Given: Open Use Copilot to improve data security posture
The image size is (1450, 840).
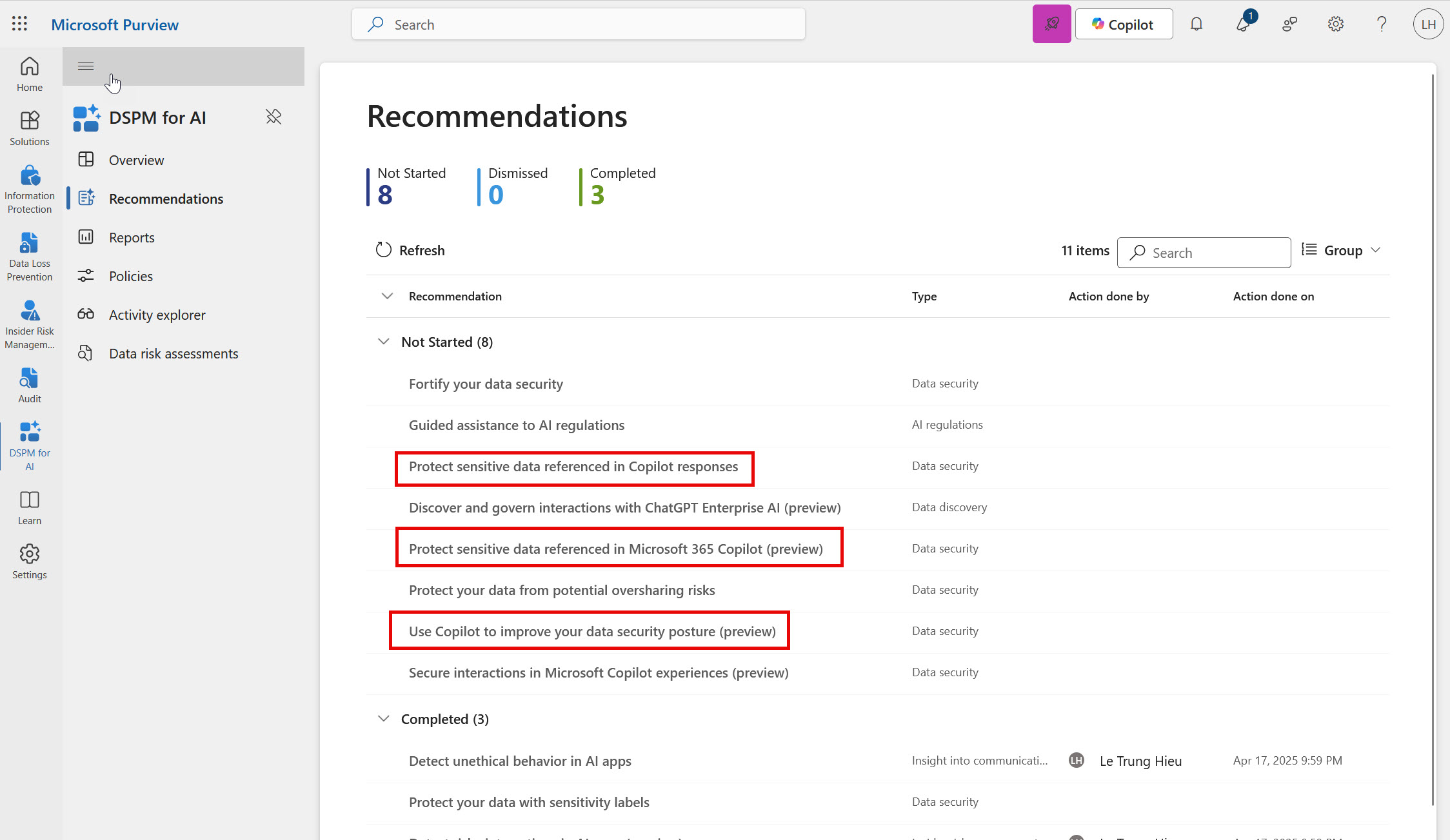Looking at the screenshot, I should click(x=592, y=631).
